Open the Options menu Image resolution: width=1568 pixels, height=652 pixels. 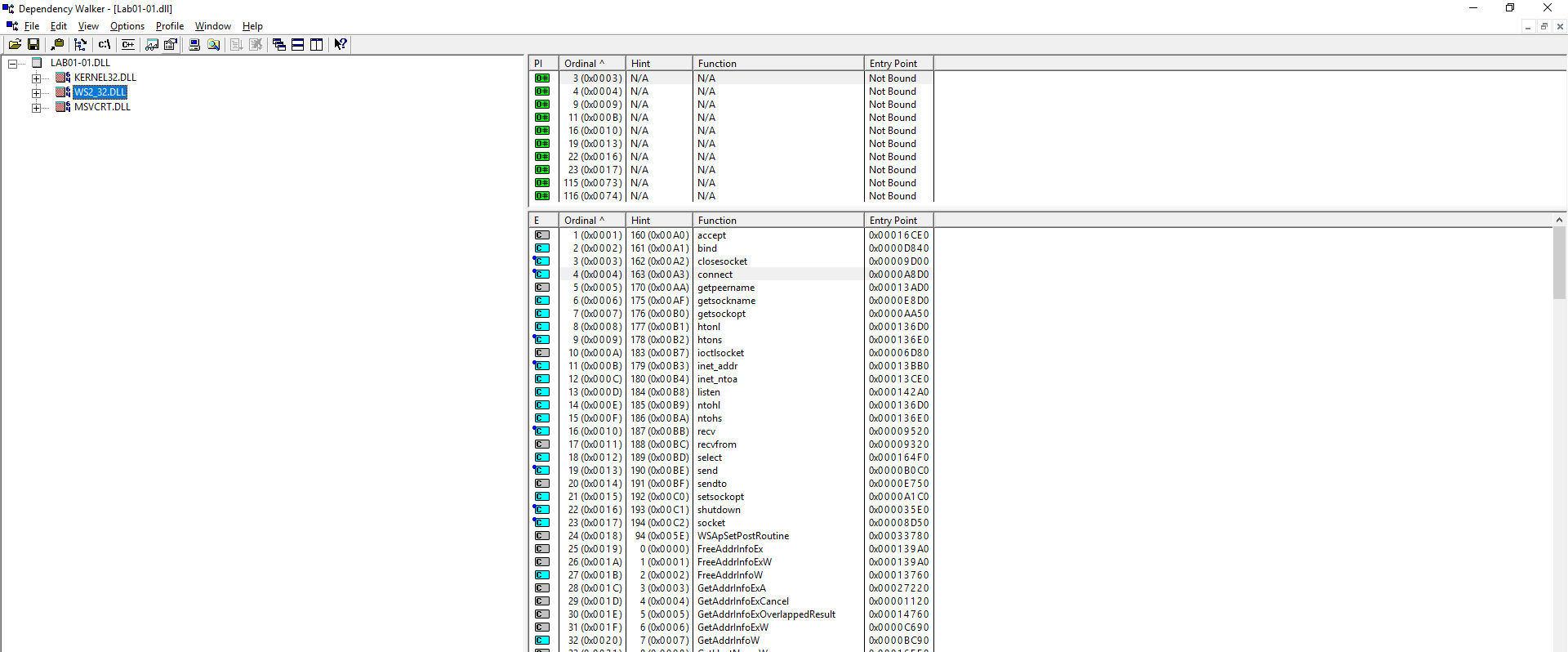tap(127, 26)
